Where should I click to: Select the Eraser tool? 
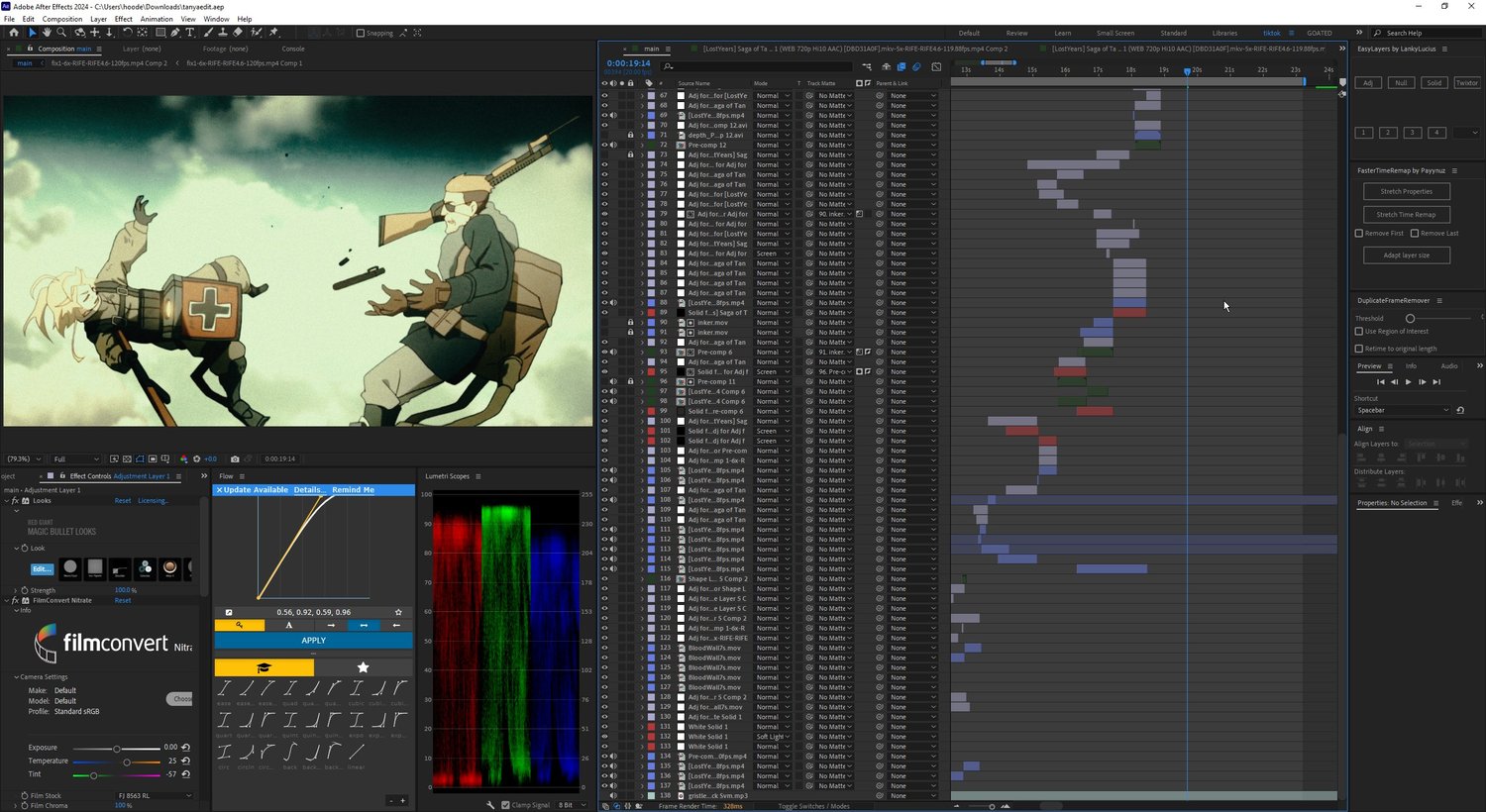click(238, 33)
